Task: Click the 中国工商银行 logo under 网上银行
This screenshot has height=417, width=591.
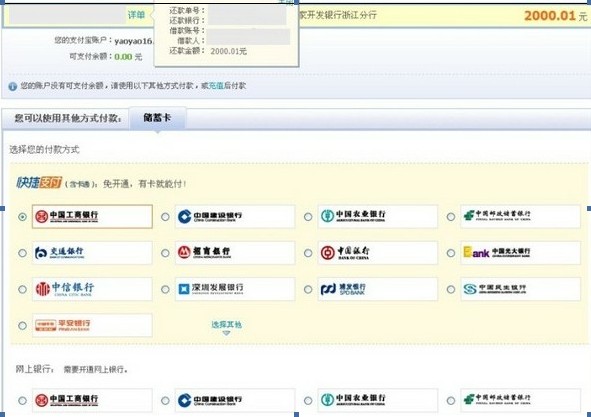Action: [x=66, y=400]
